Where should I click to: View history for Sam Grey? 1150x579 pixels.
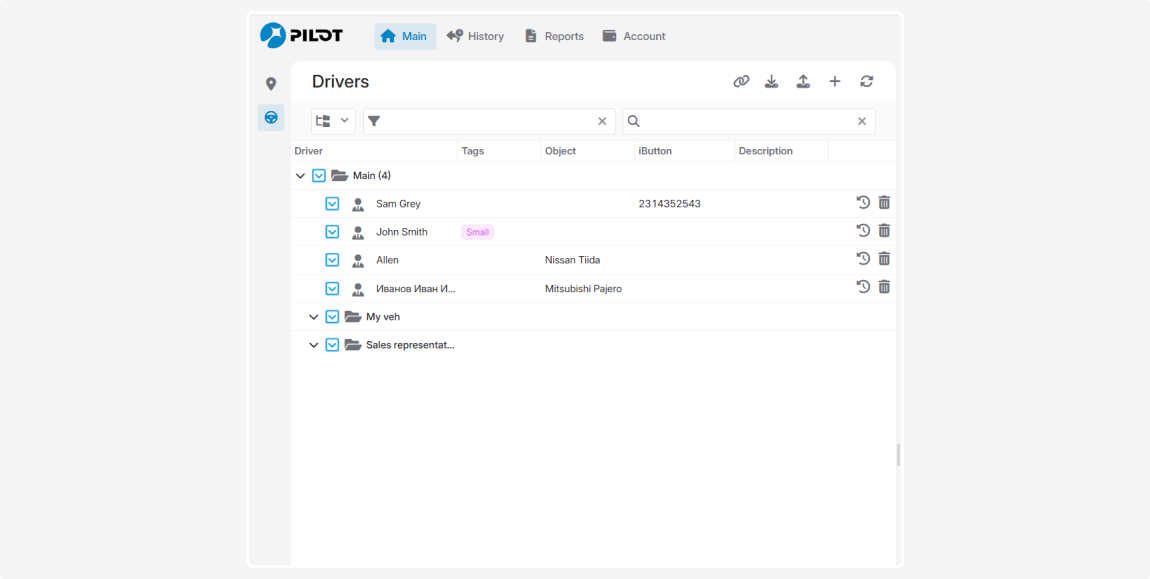[x=863, y=203]
